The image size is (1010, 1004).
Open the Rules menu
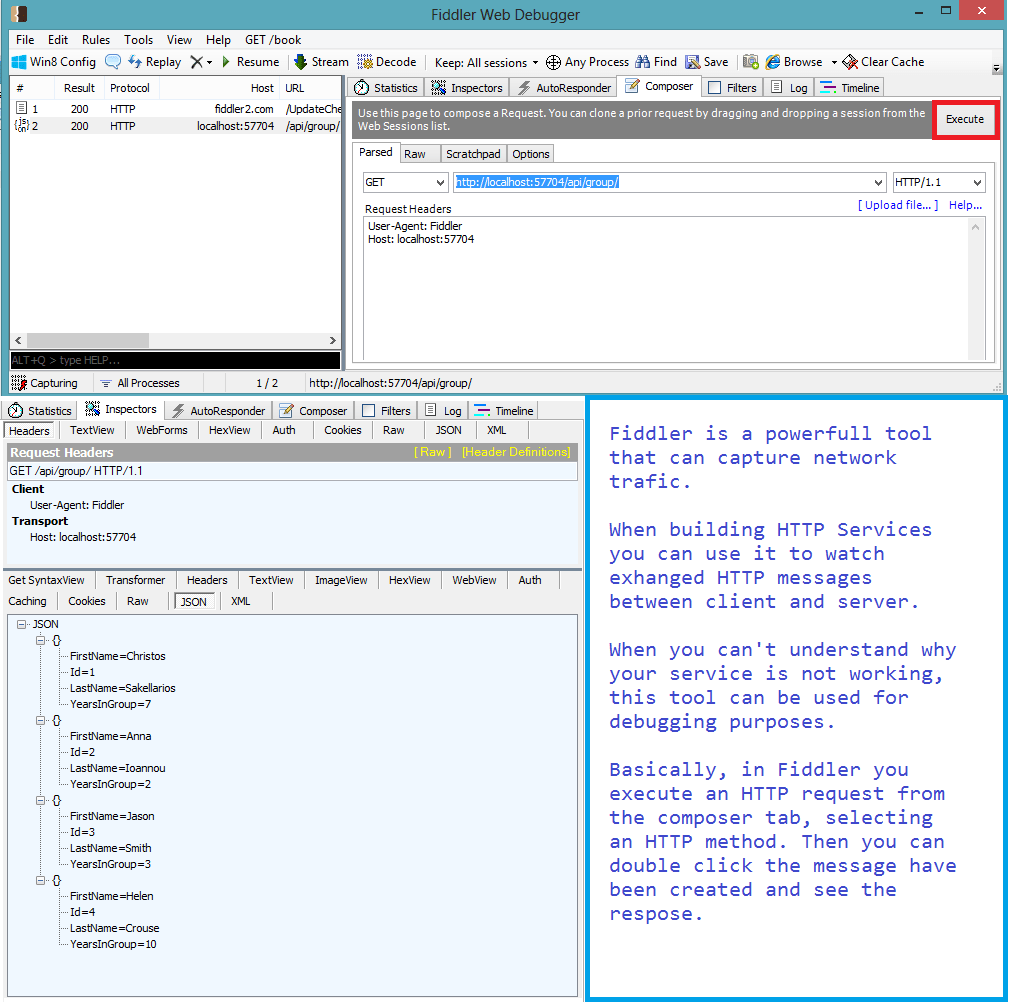tap(96, 40)
